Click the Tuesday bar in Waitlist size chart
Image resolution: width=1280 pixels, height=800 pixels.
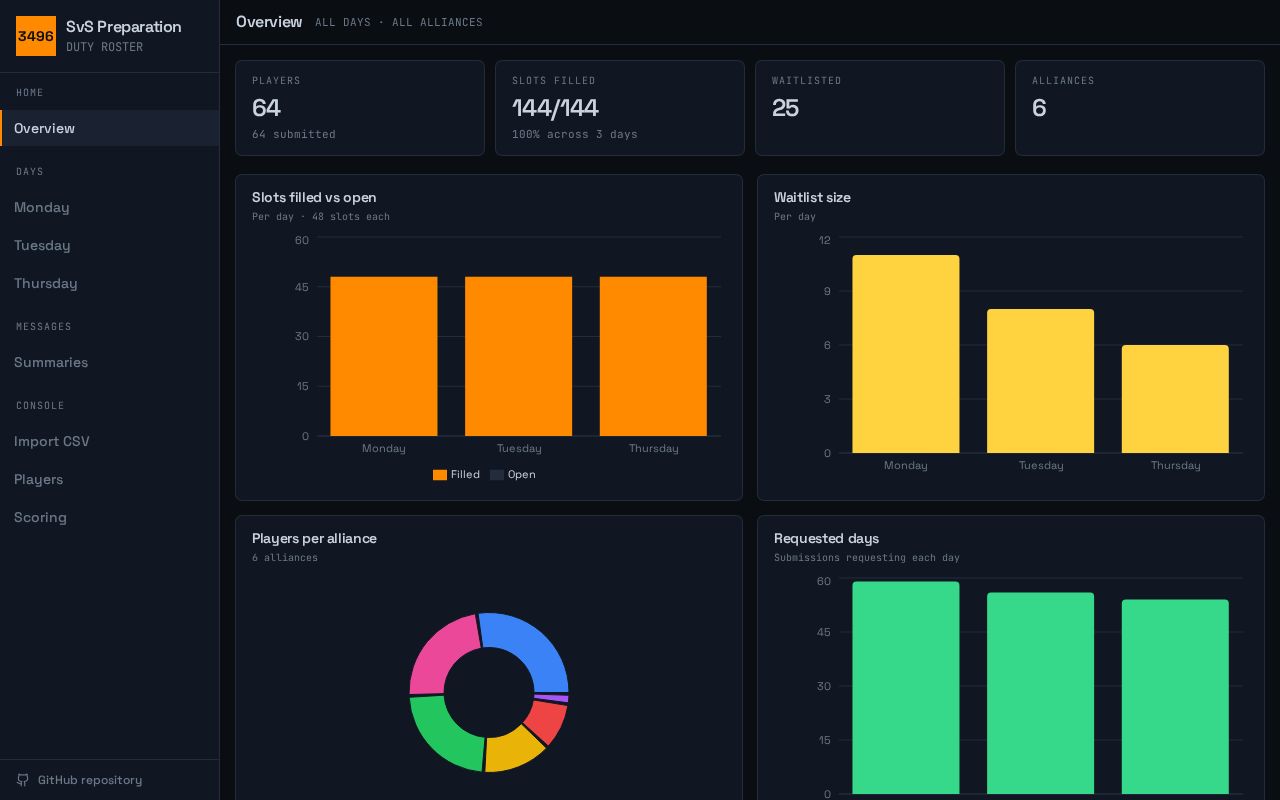1040,381
